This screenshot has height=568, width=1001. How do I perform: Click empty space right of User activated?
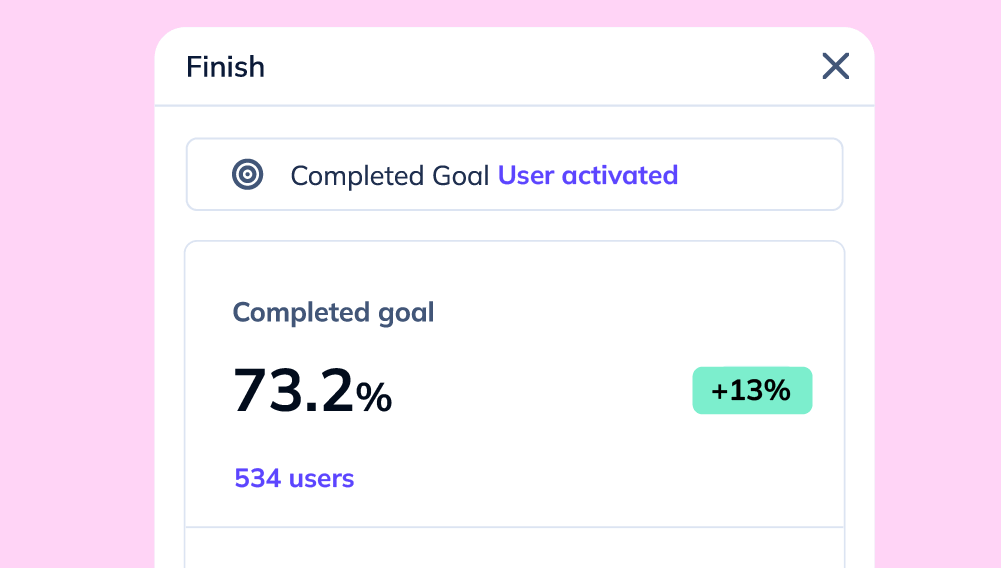pyautogui.click(x=760, y=174)
